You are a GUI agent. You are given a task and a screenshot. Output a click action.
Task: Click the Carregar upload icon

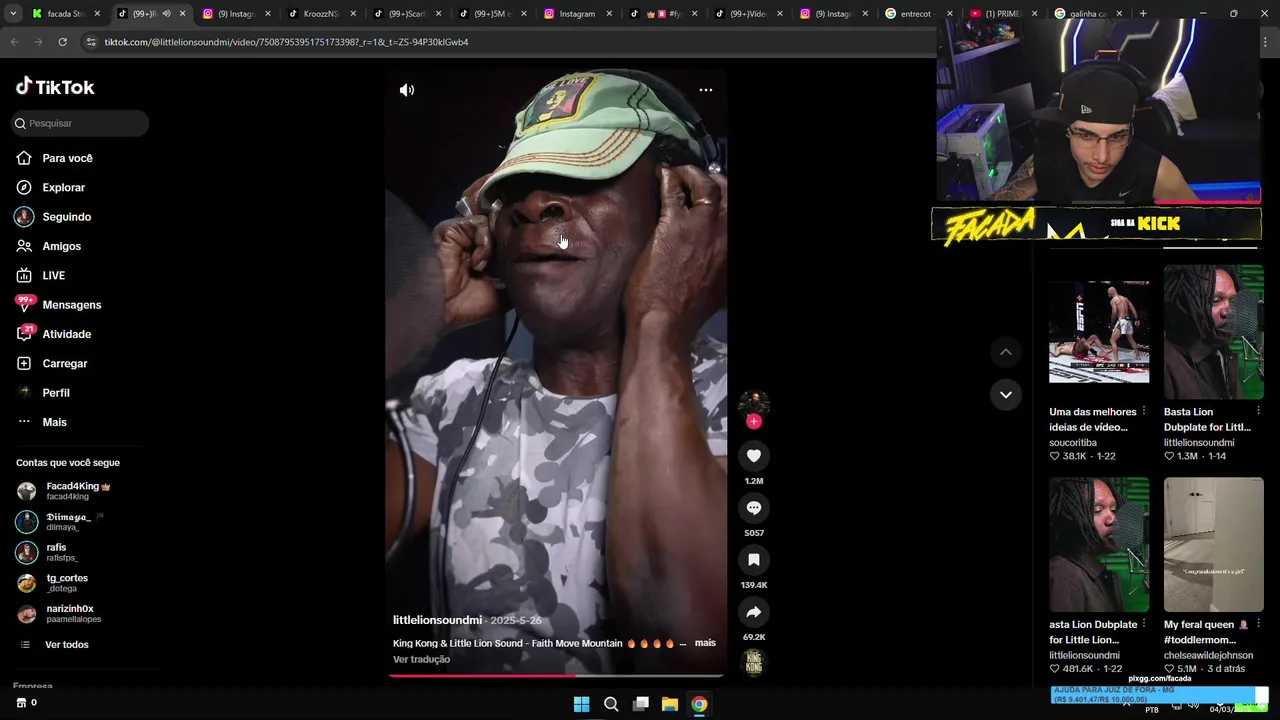pyautogui.click(x=24, y=363)
